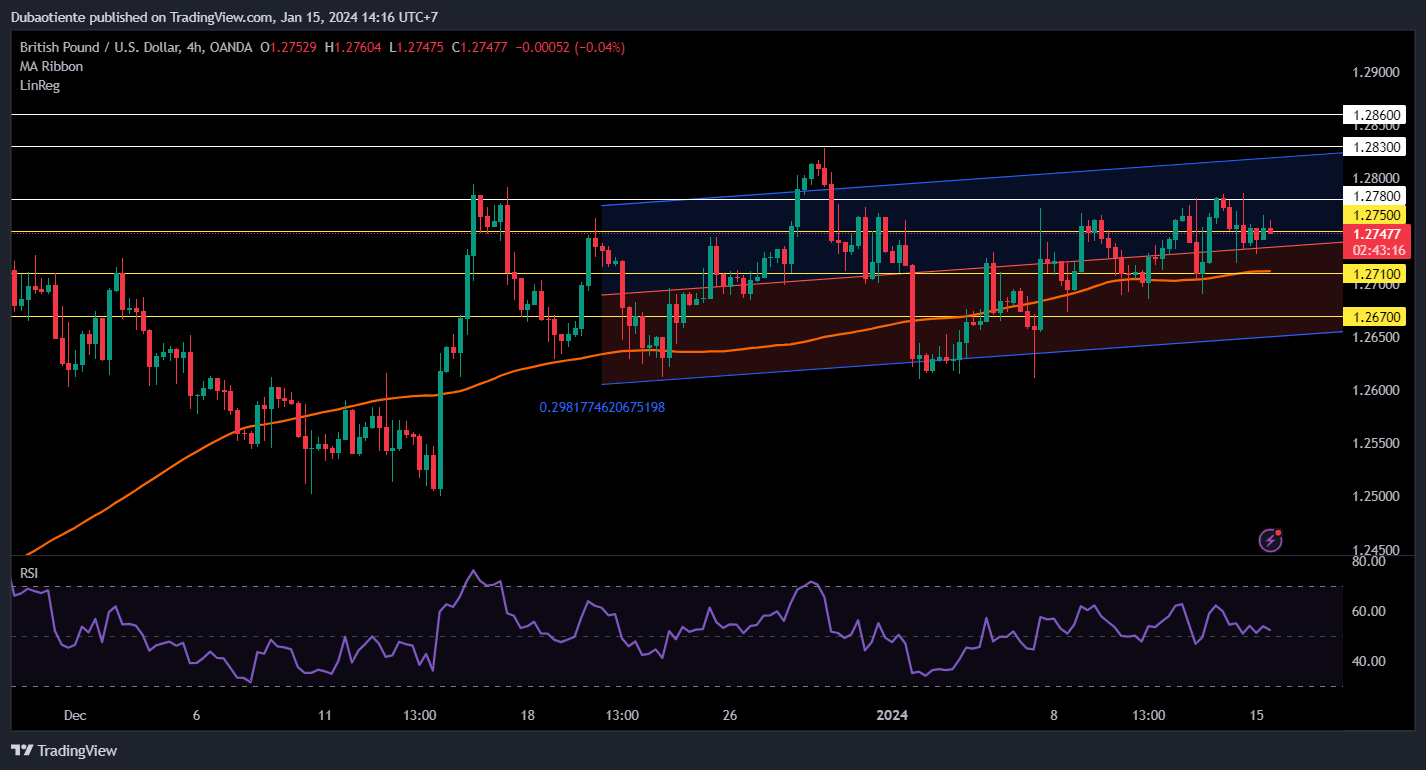
Task: Click the RSI 60.00 scale value
Action: 1369,611
